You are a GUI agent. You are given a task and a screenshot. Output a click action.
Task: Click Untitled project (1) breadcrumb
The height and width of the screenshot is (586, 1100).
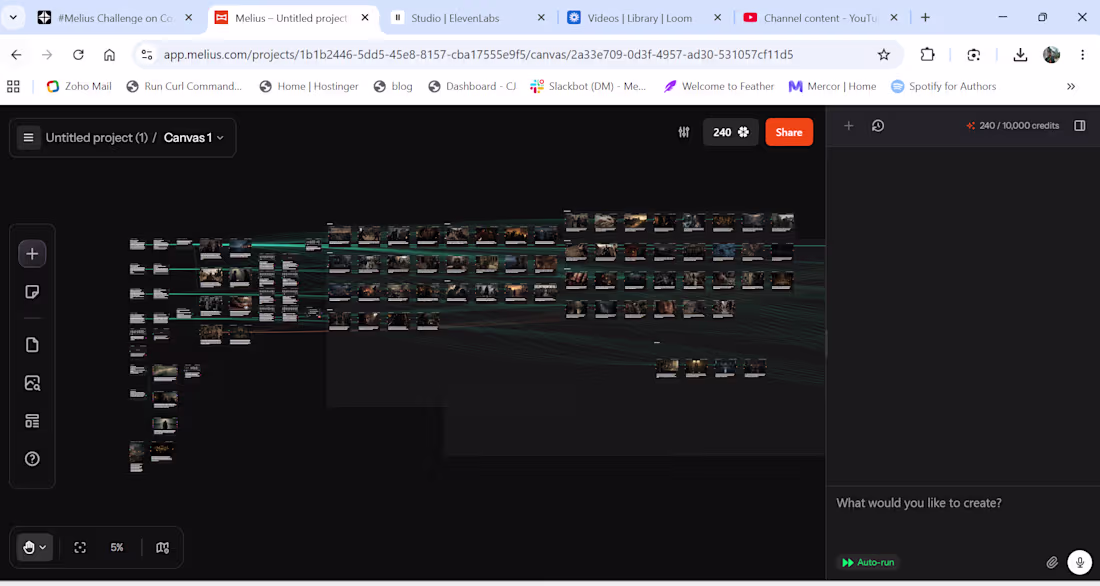pos(97,138)
